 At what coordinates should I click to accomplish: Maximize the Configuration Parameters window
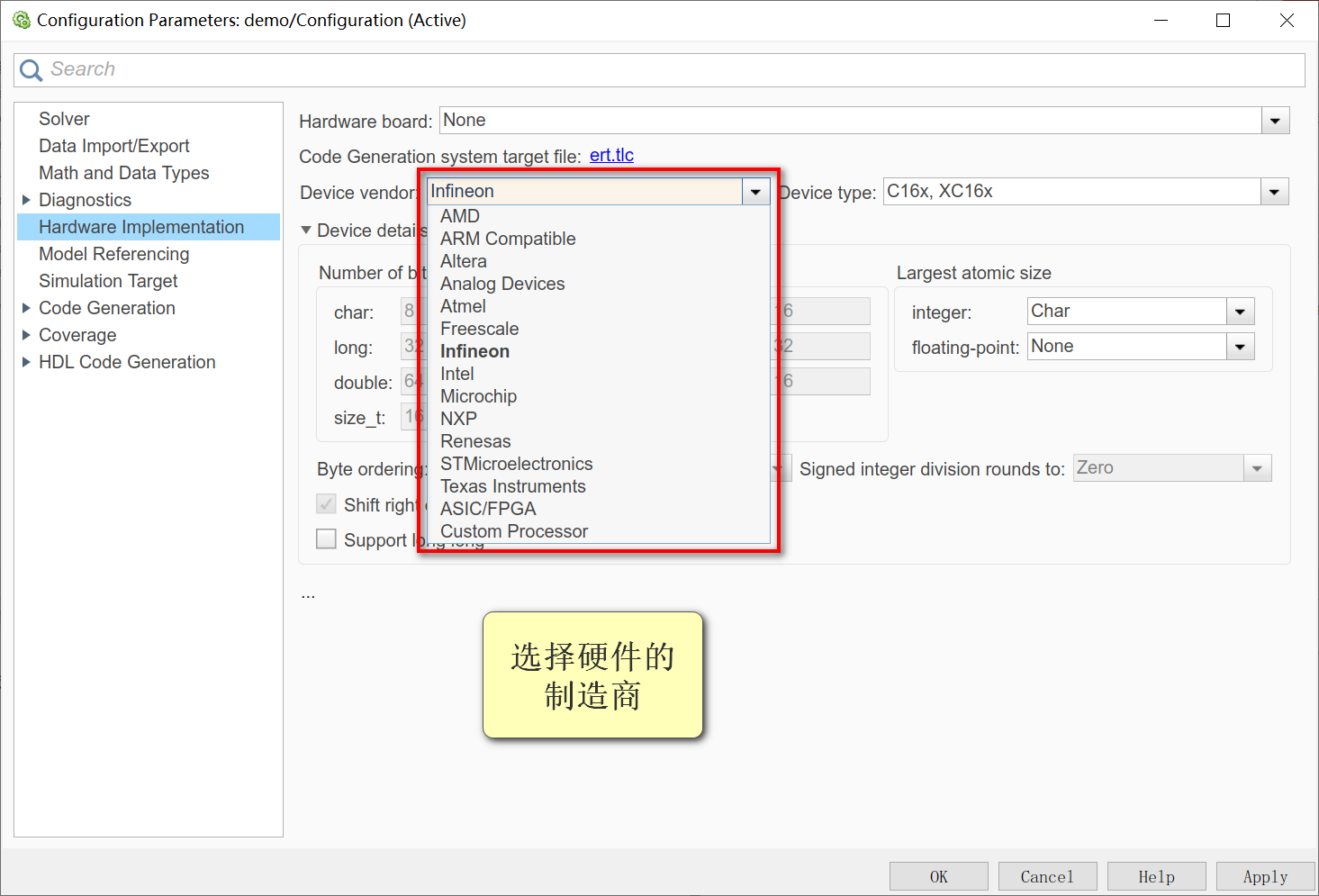pyautogui.click(x=1223, y=20)
